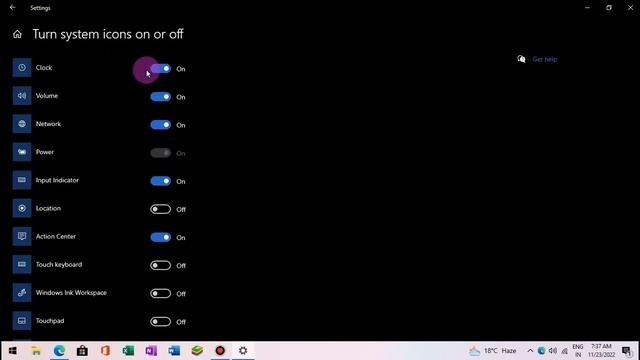Click the Windows Ink Workspace label
The image size is (640, 360).
click(71, 293)
